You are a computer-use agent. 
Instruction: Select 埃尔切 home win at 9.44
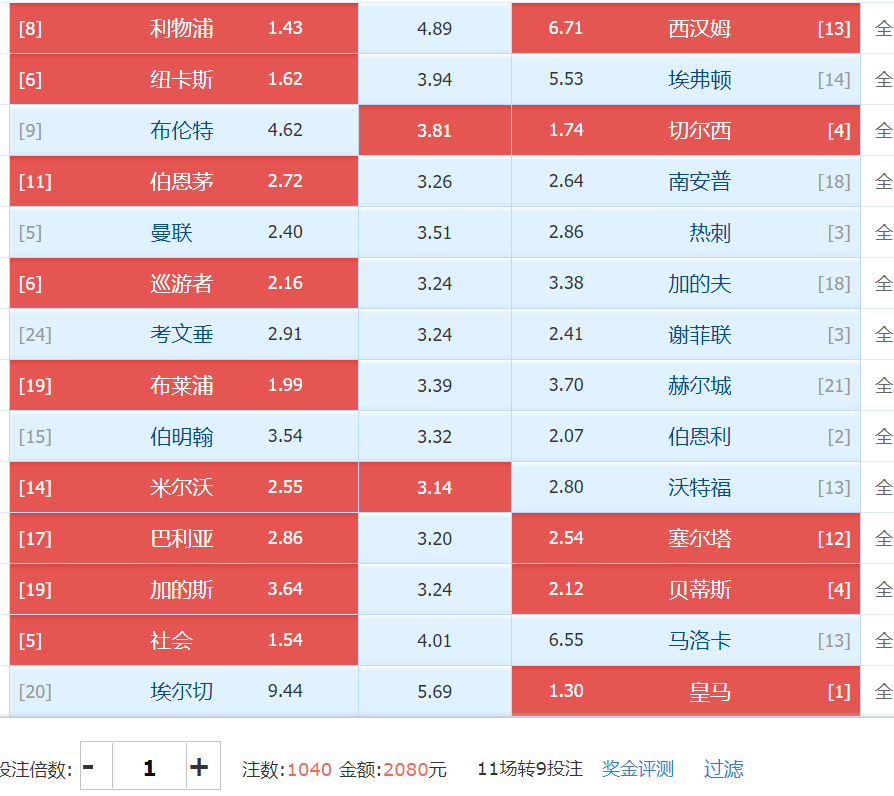click(x=184, y=691)
